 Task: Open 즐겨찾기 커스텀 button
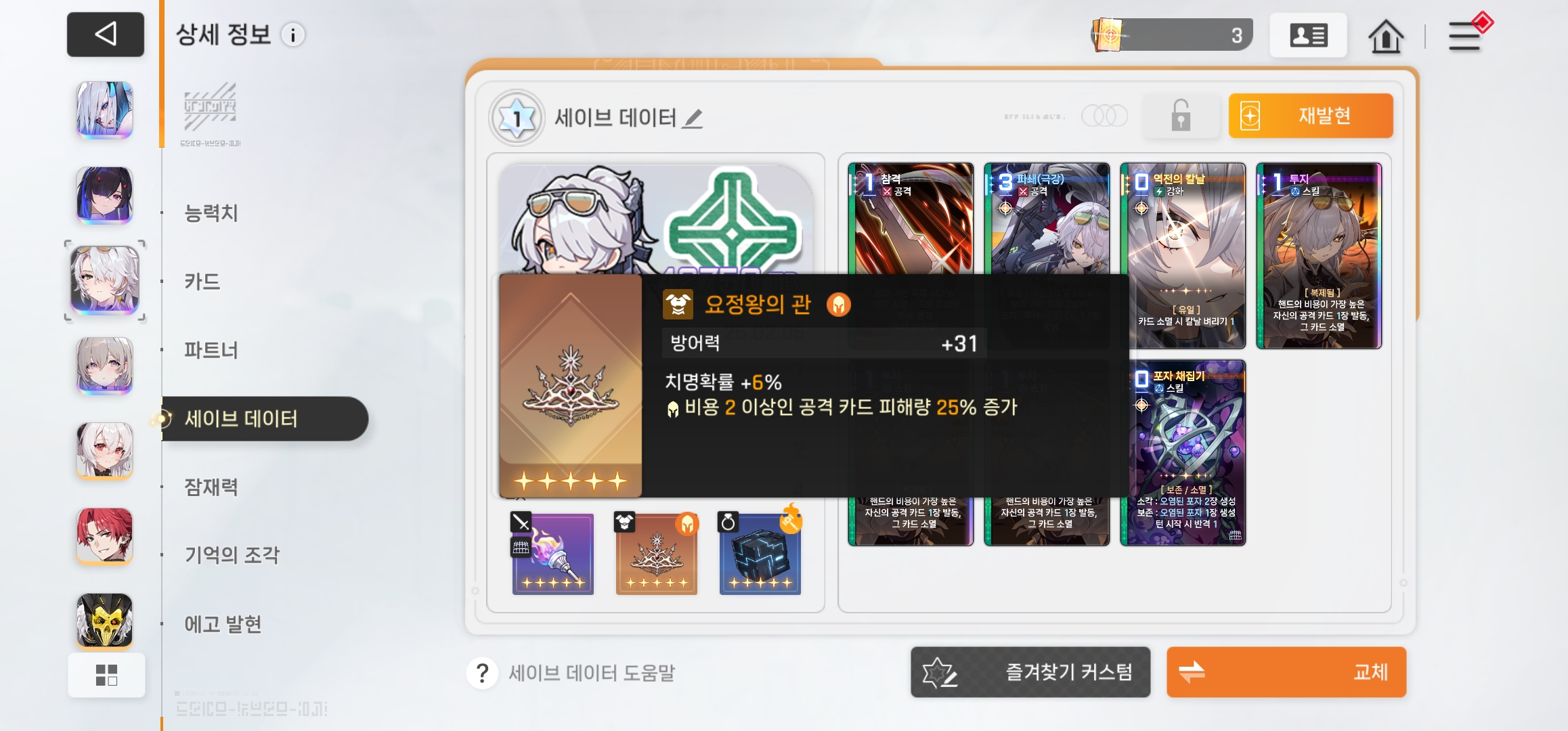coord(1030,672)
